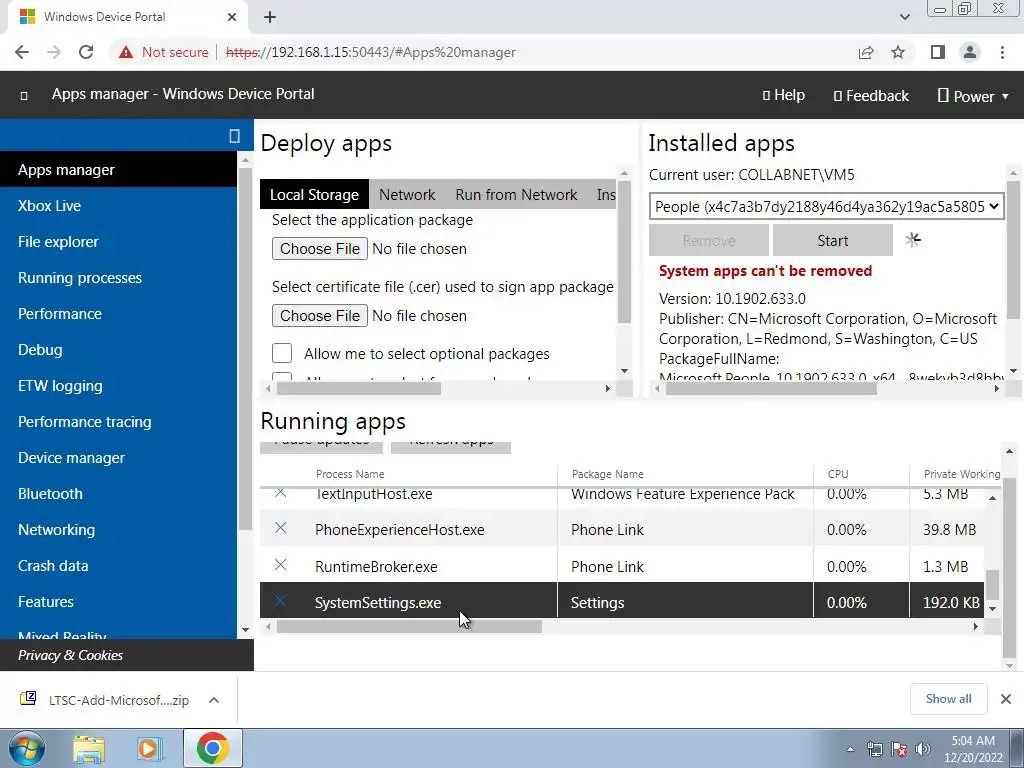Click the volume speaker tray icon
Screen dimensions: 1024x768
coord(923,749)
